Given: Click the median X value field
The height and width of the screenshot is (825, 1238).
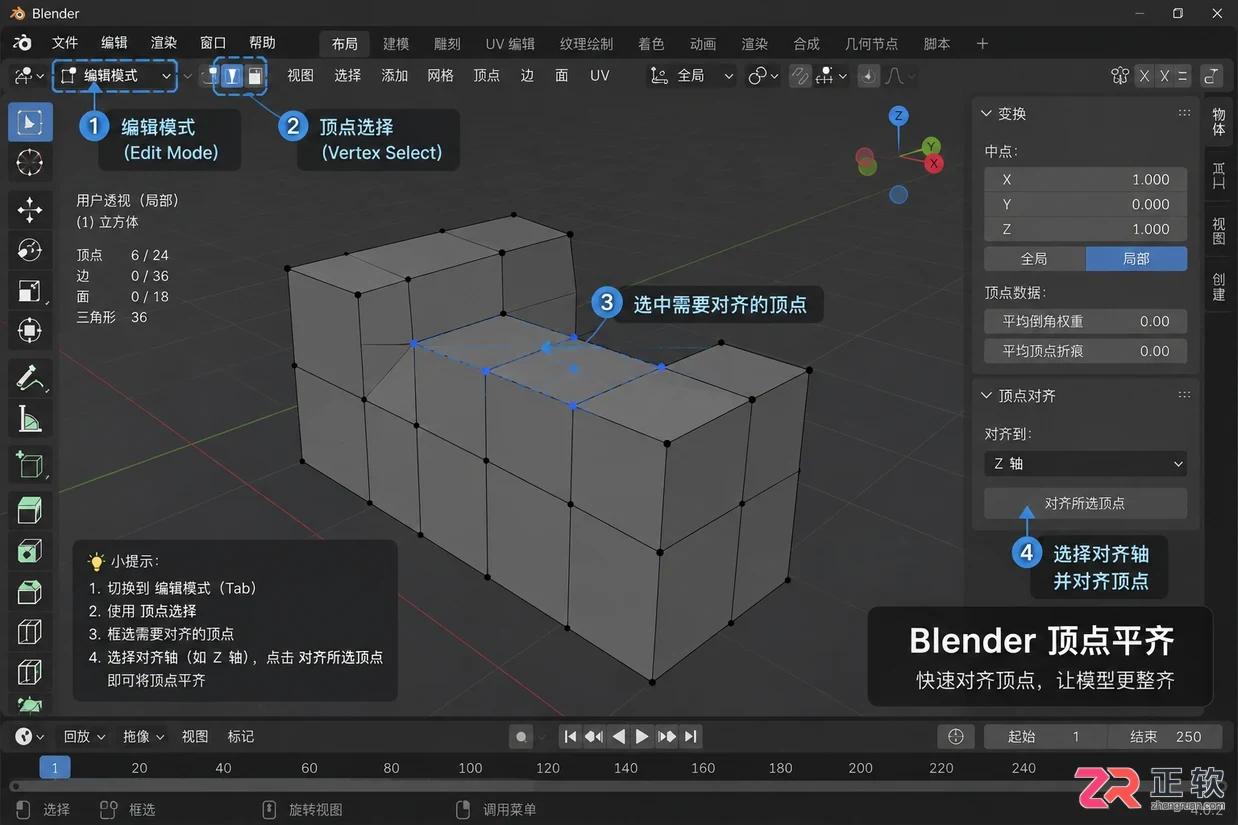Looking at the screenshot, I should tap(1086, 180).
